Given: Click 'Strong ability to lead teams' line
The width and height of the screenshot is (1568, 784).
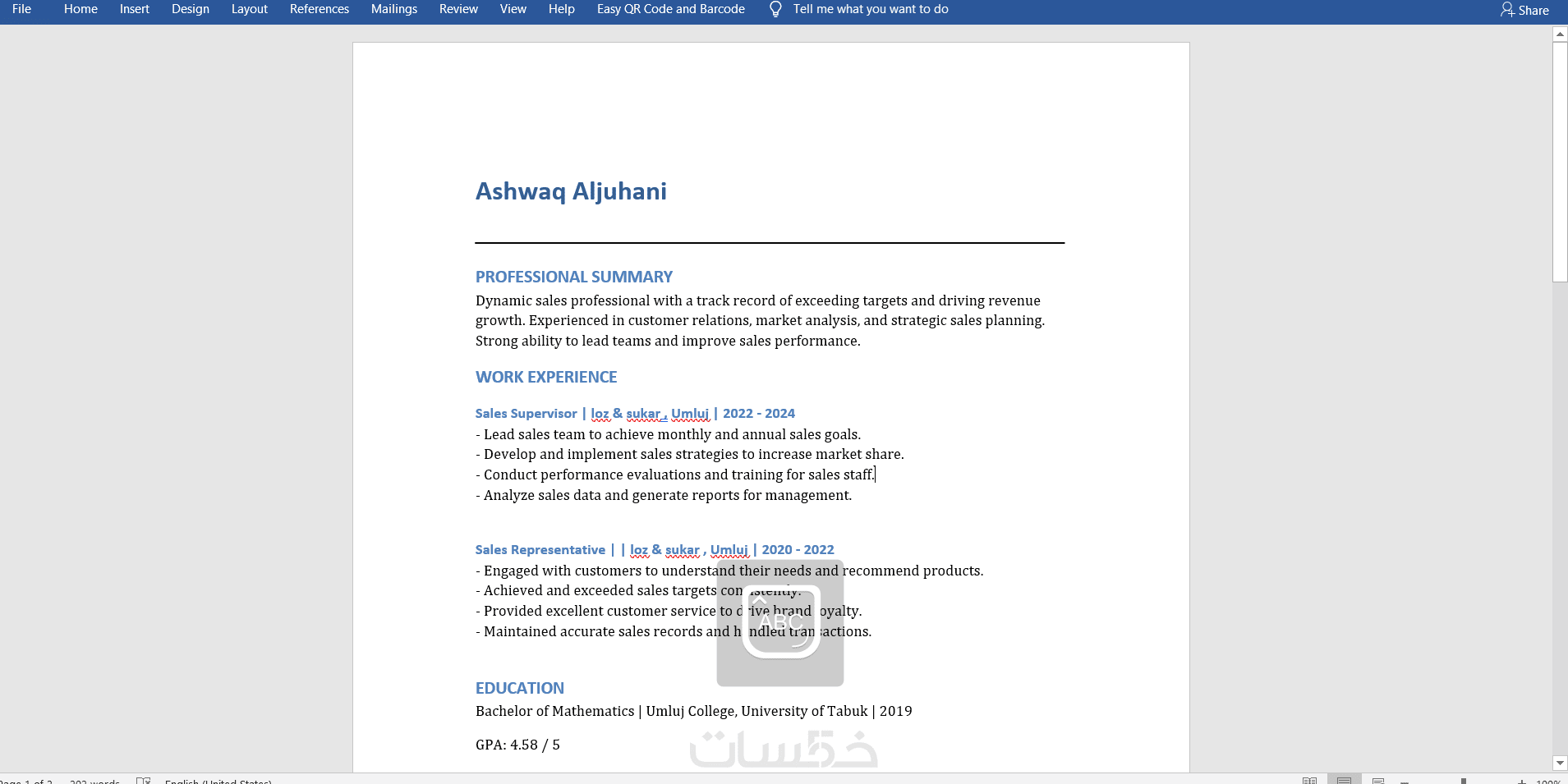Looking at the screenshot, I should click(668, 341).
